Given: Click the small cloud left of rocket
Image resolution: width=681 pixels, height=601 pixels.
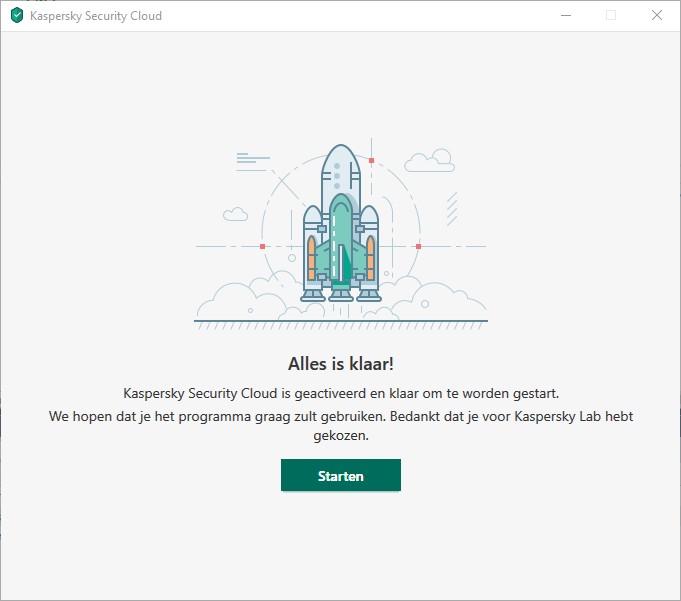Looking at the screenshot, I should point(236,214).
